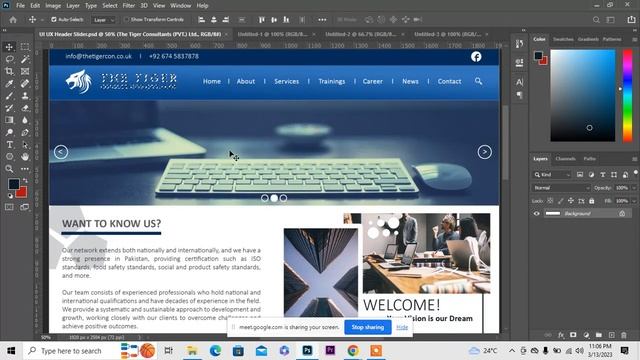This screenshot has width=640, height=360.
Task: Select the Blur tool
Action: [x=25, y=120]
